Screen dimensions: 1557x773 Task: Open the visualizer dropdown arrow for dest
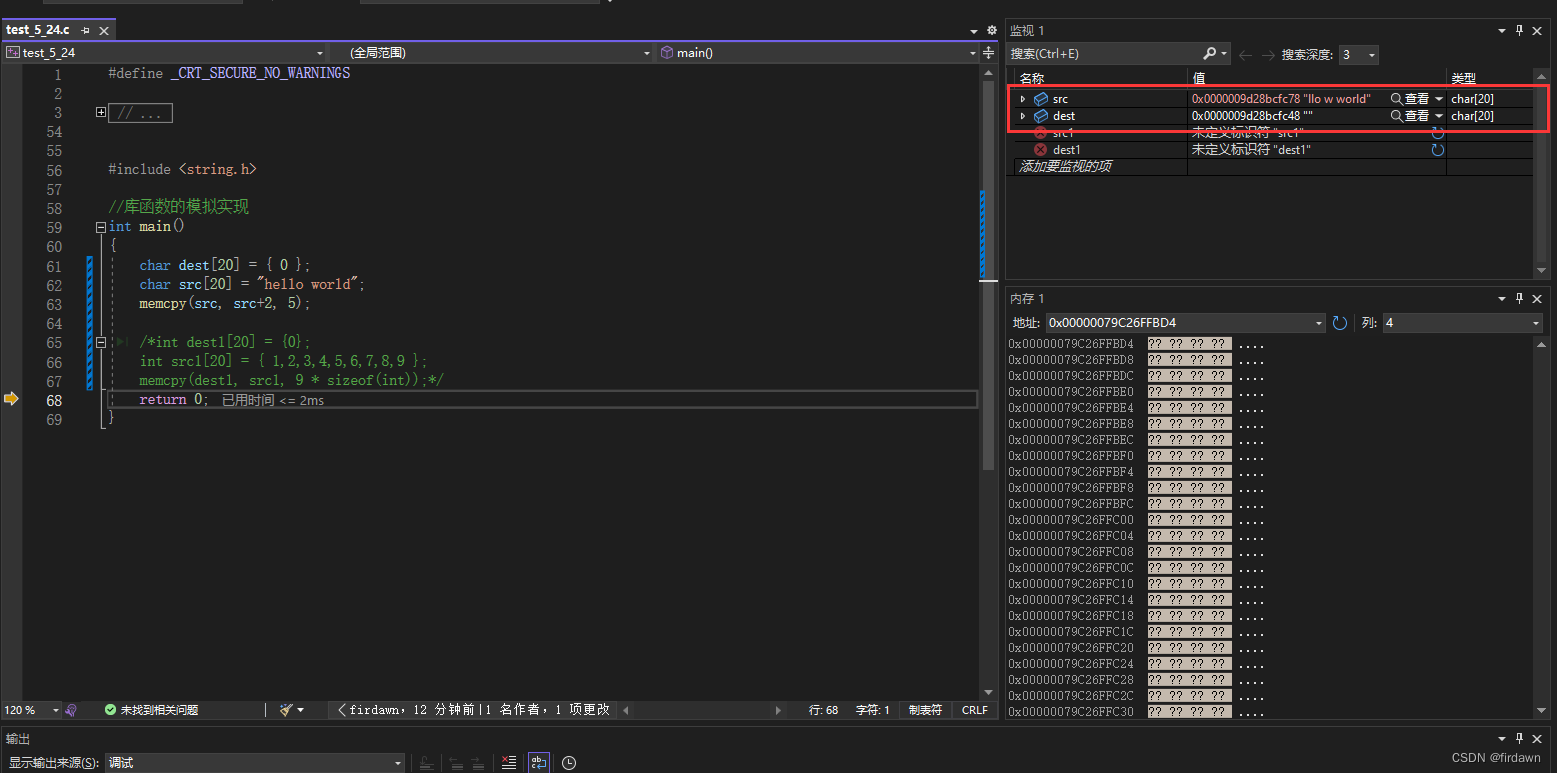click(1439, 116)
